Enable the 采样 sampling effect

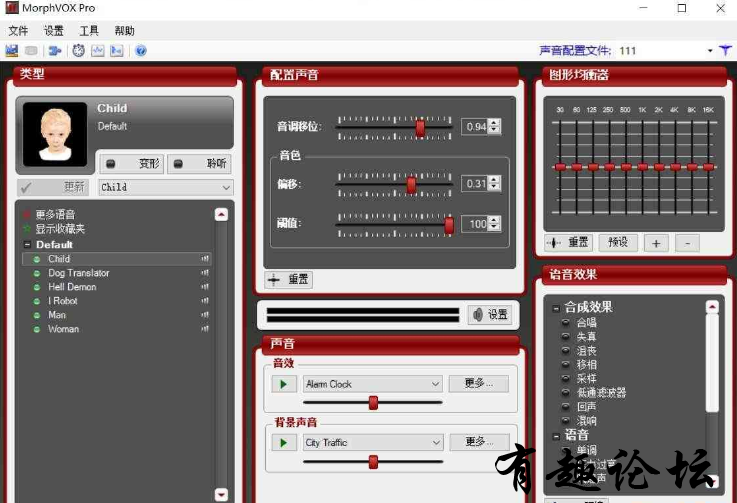[x=566, y=378]
